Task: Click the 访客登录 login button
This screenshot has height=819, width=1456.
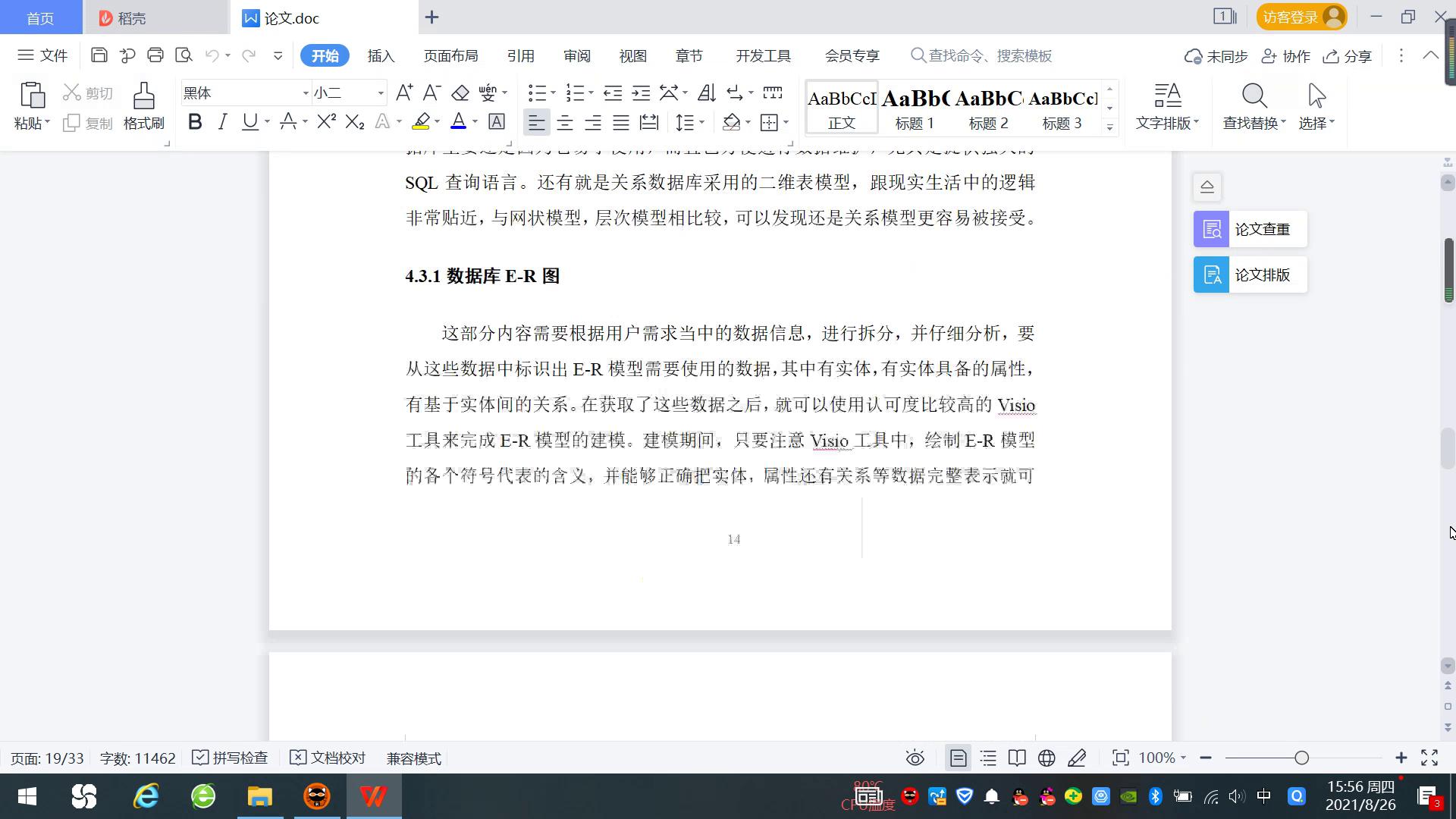Action: tap(1301, 17)
